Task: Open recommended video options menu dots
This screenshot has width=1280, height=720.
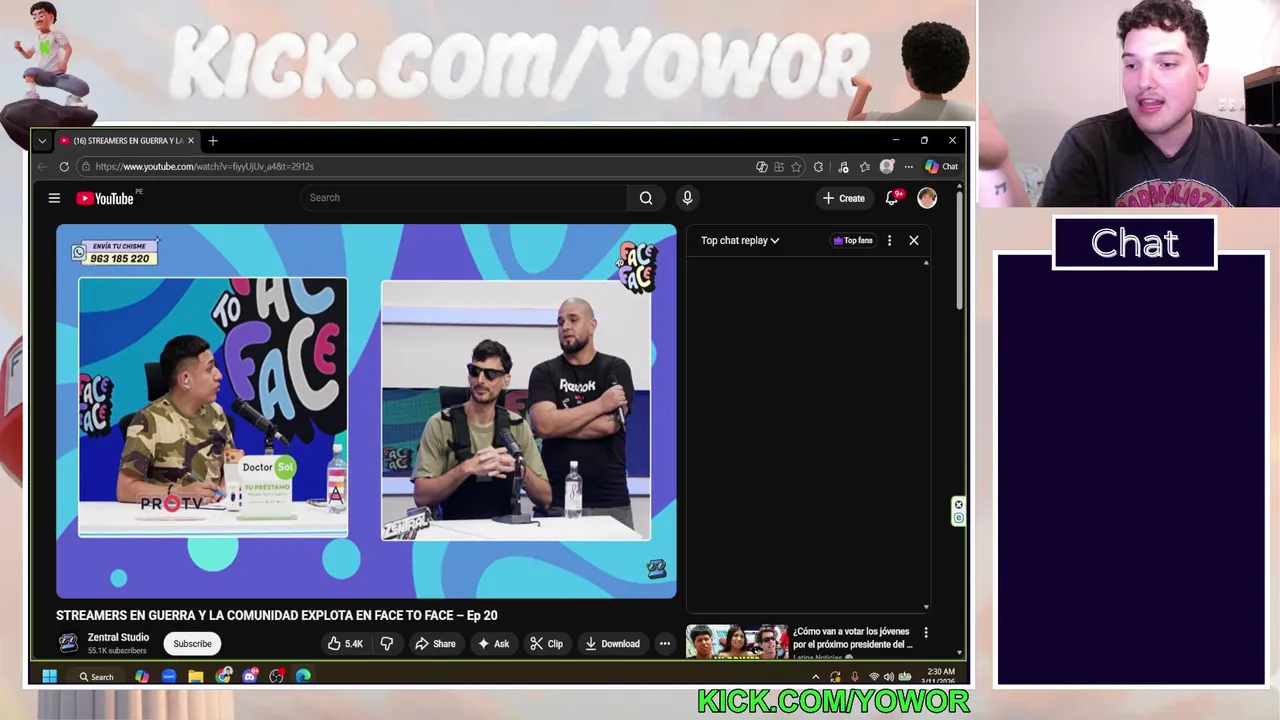Action: coord(926,633)
